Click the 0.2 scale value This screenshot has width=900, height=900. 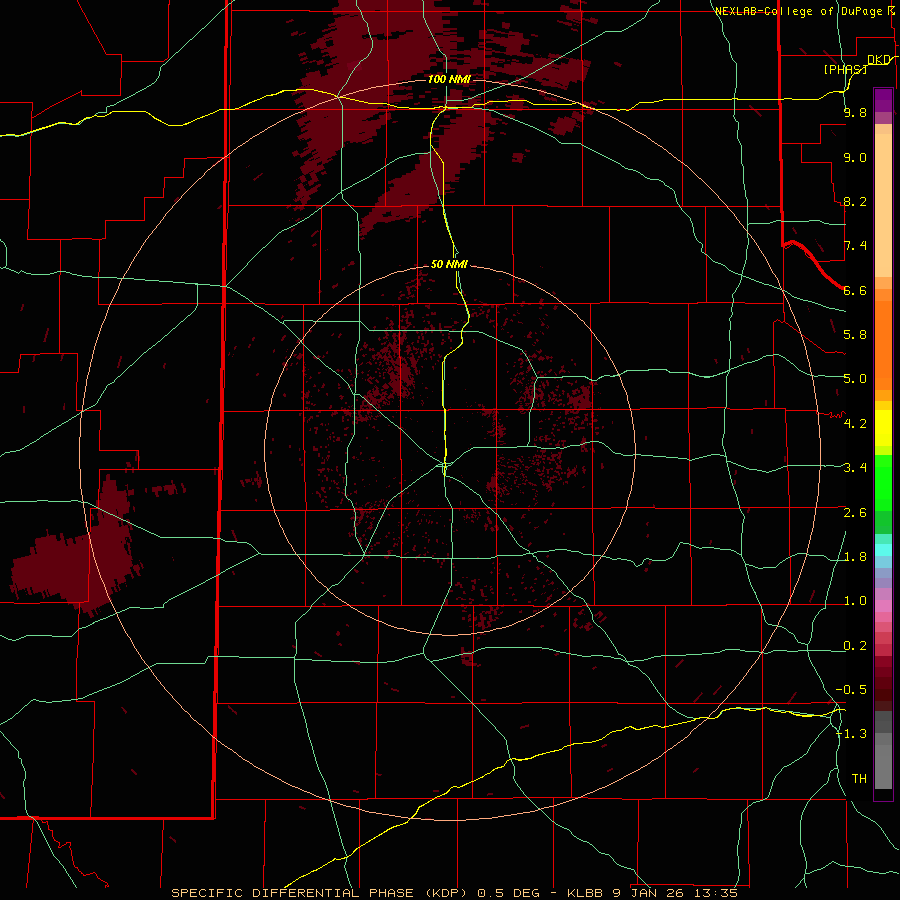(855, 646)
